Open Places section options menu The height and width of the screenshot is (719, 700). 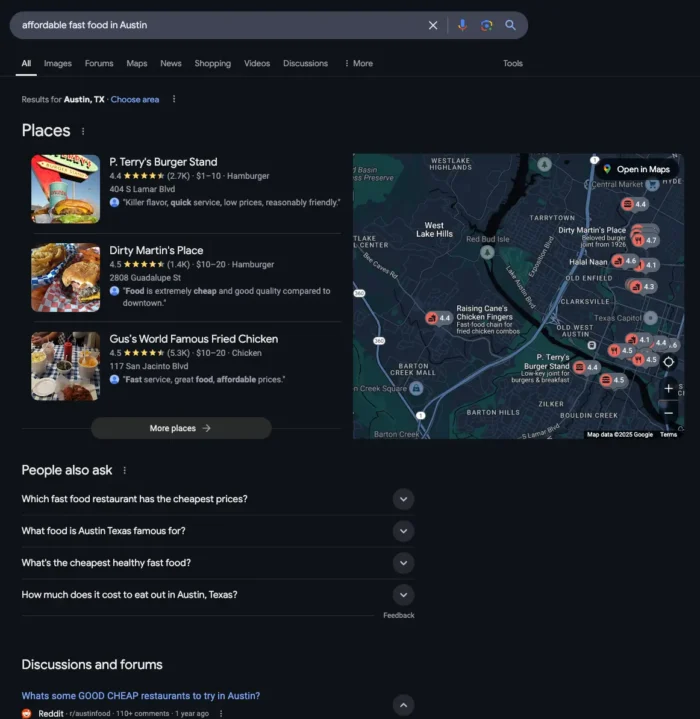(83, 131)
